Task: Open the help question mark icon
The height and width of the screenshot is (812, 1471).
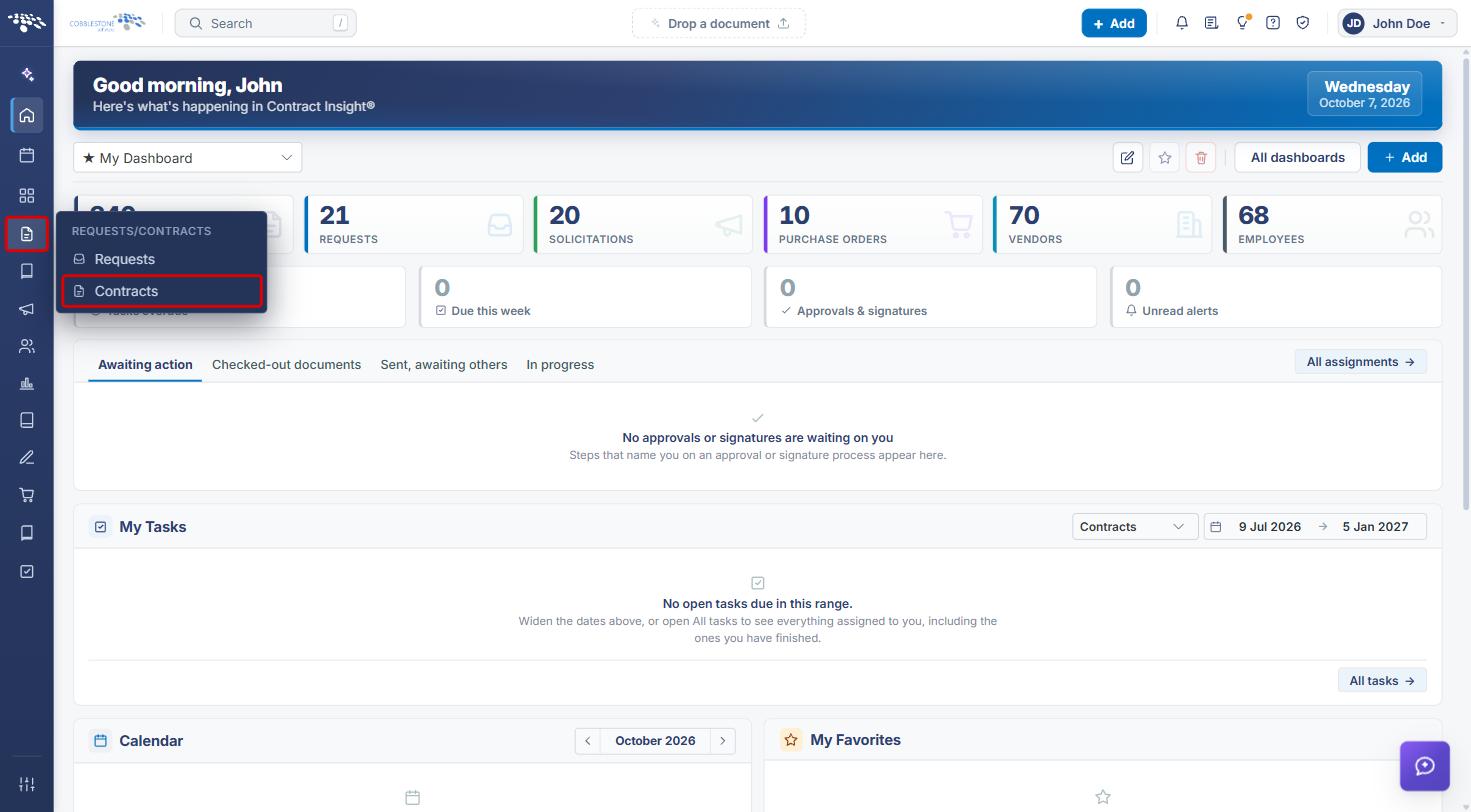Action: 1273,23
